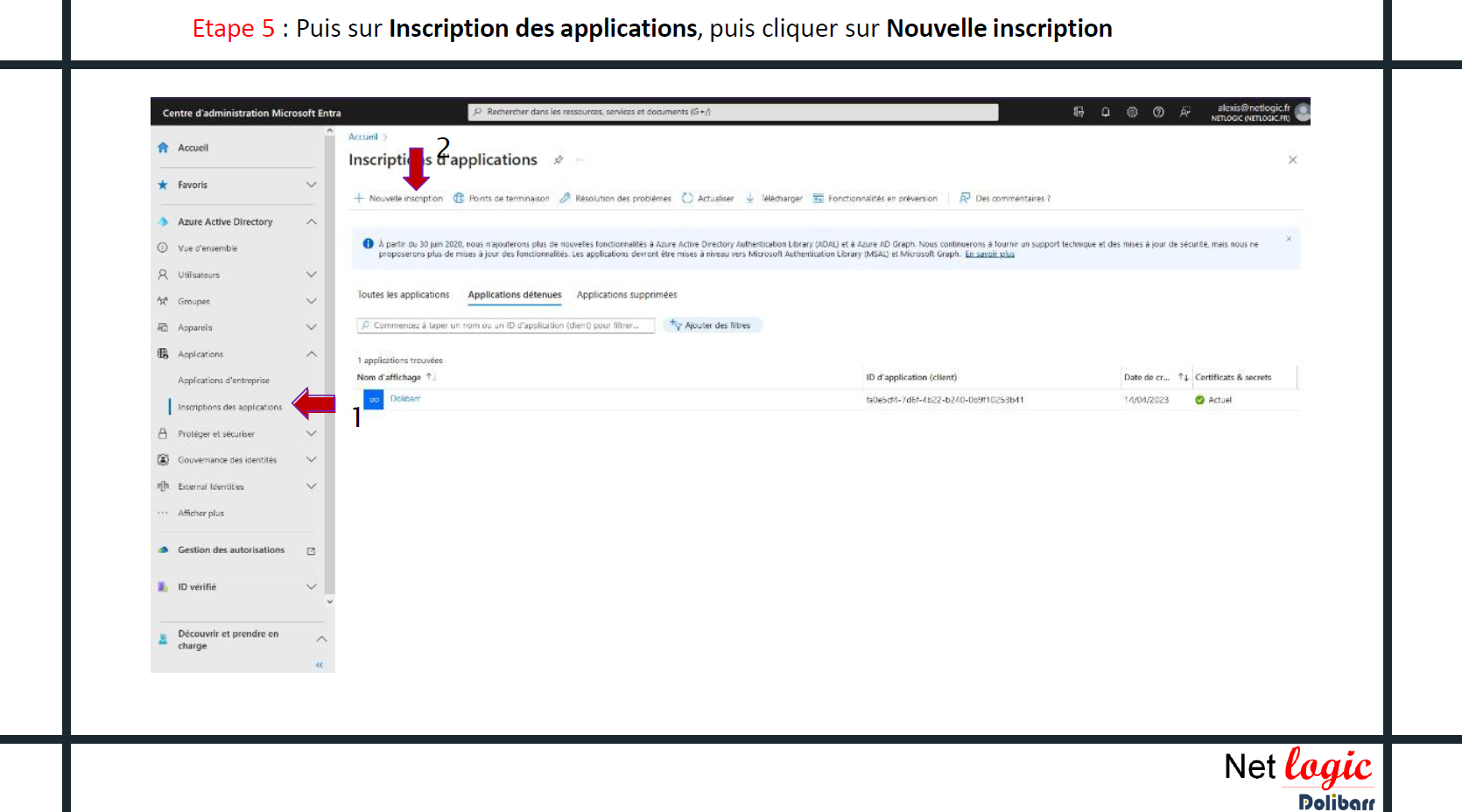The height and width of the screenshot is (812, 1462).
Task: Switch to Toutes les applications tab
Action: pyautogui.click(x=403, y=295)
